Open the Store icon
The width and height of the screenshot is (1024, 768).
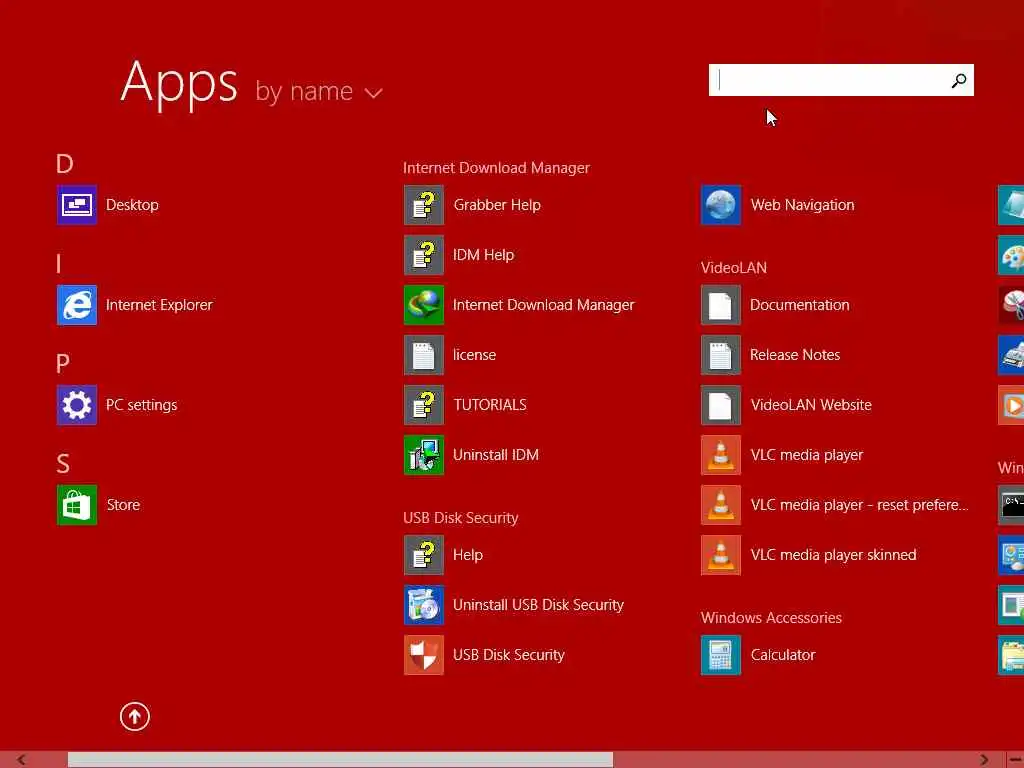point(77,505)
